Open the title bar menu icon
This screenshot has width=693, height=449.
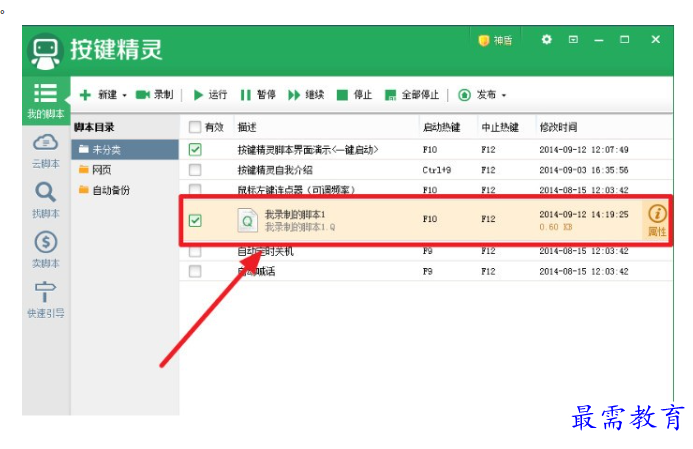[573, 40]
